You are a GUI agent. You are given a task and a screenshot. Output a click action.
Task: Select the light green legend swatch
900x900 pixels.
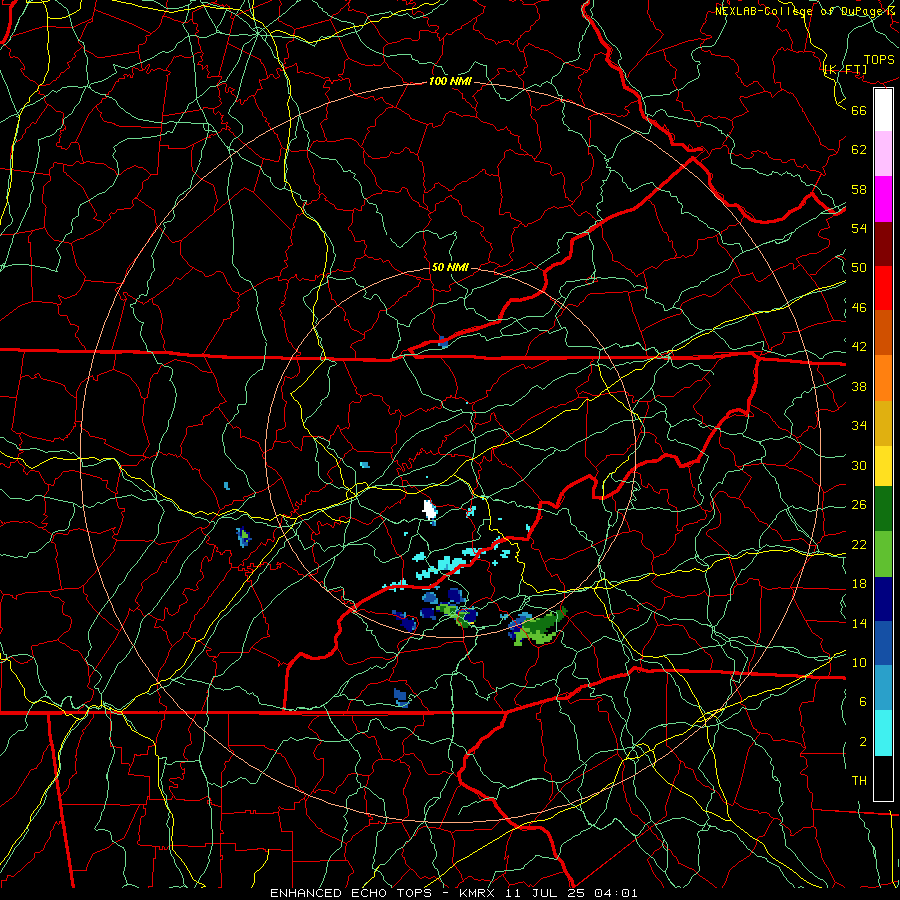tap(883, 554)
